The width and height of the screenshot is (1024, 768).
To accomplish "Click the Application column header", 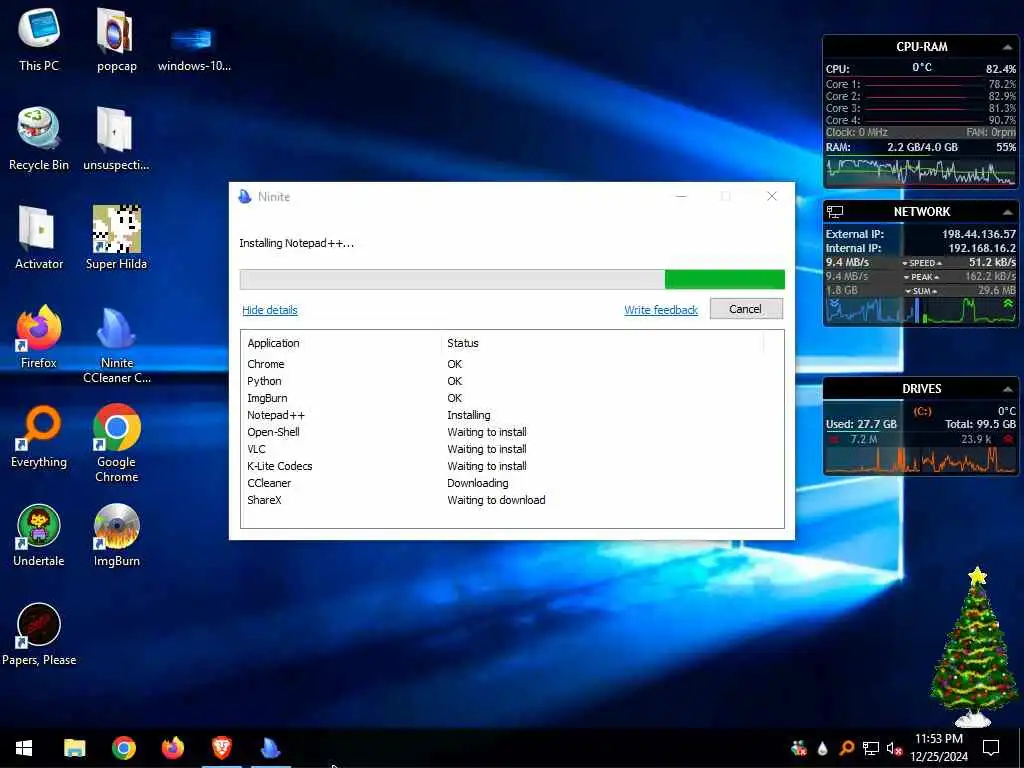I will [x=341, y=343].
